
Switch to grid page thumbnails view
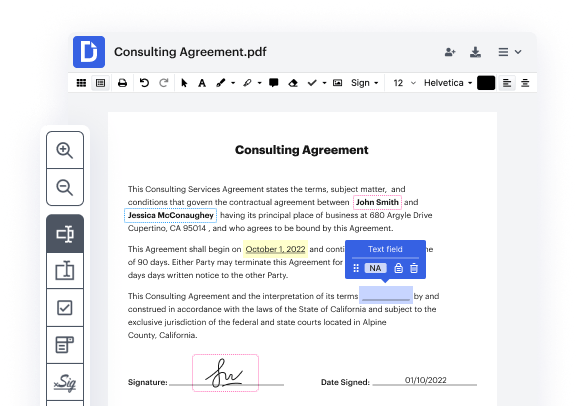pos(81,83)
